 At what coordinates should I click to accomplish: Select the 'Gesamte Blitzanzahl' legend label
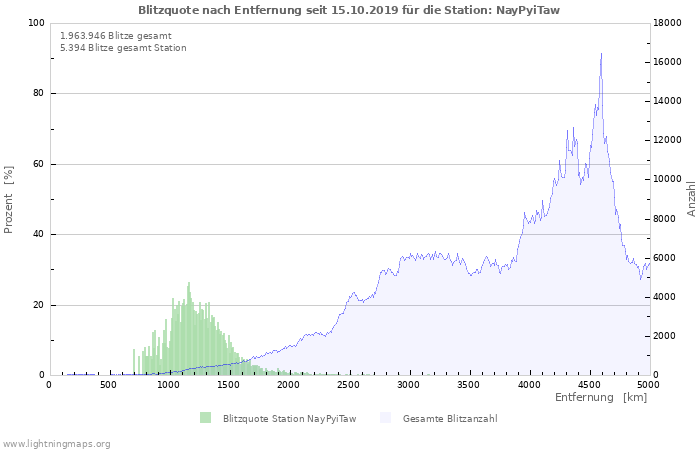click(450, 418)
